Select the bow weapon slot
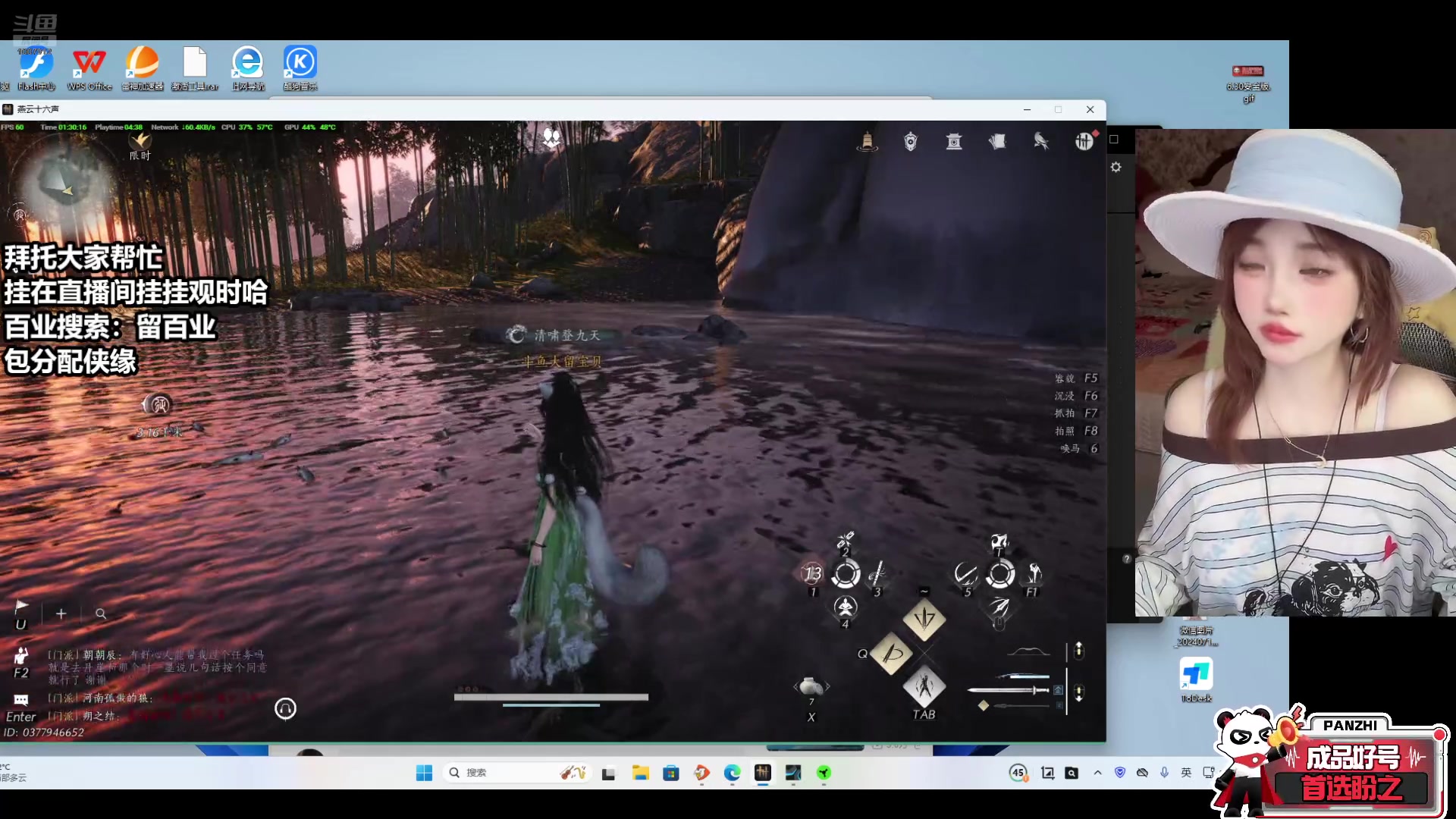The image size is (1456, 819). [1028, 652]
